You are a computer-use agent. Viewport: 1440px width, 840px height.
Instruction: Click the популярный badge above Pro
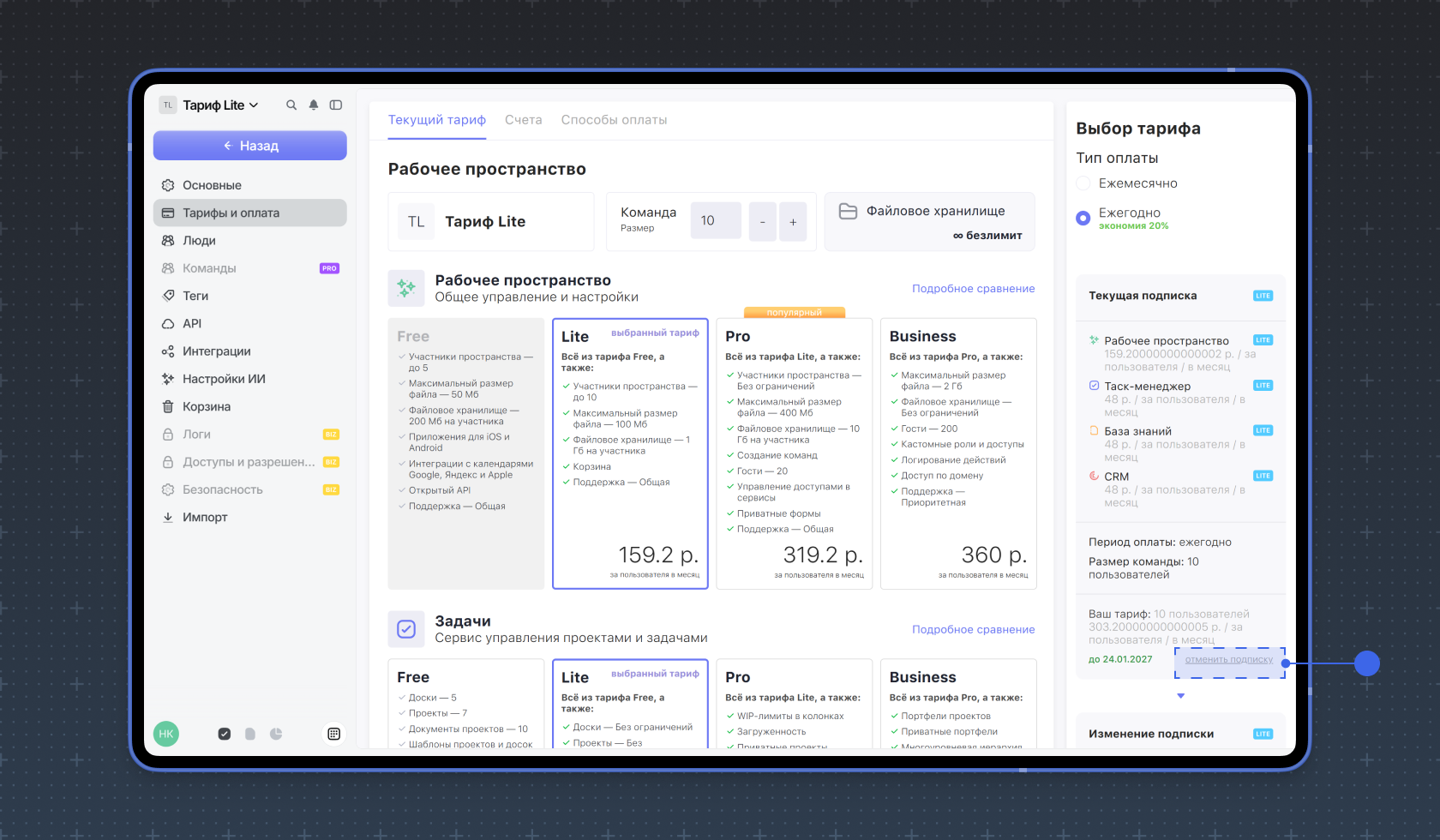(795, 313)
